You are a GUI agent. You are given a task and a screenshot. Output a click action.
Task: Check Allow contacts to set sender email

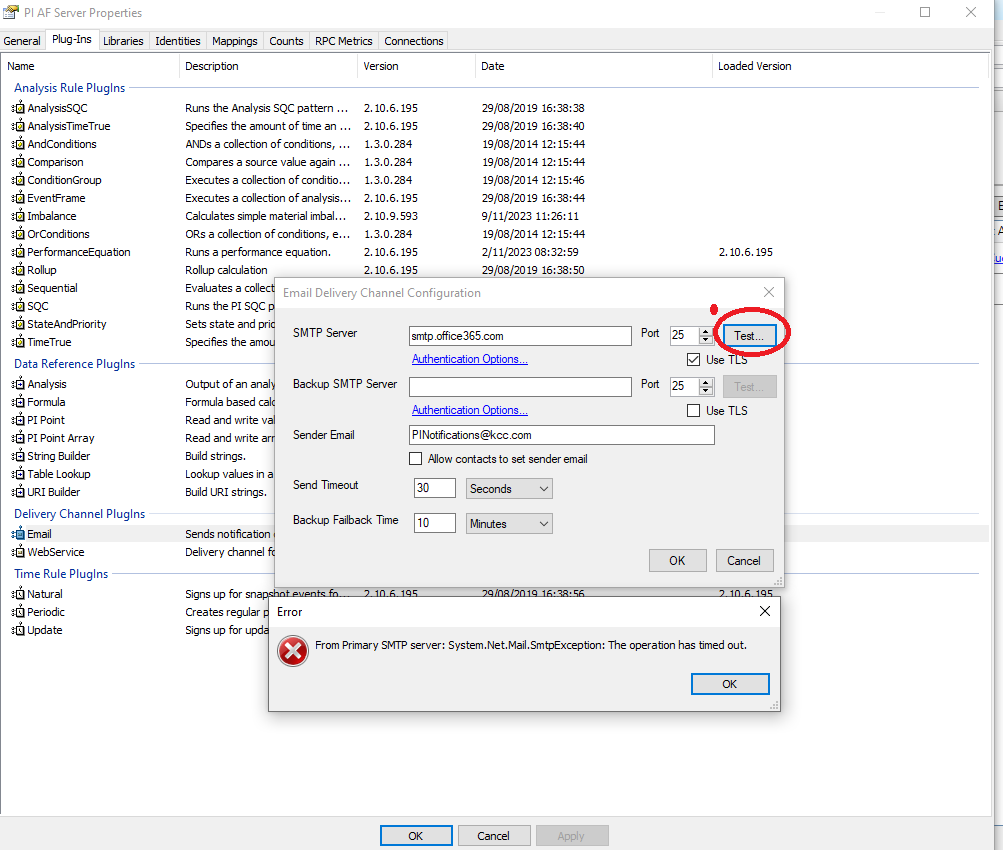tap(415, 459)
